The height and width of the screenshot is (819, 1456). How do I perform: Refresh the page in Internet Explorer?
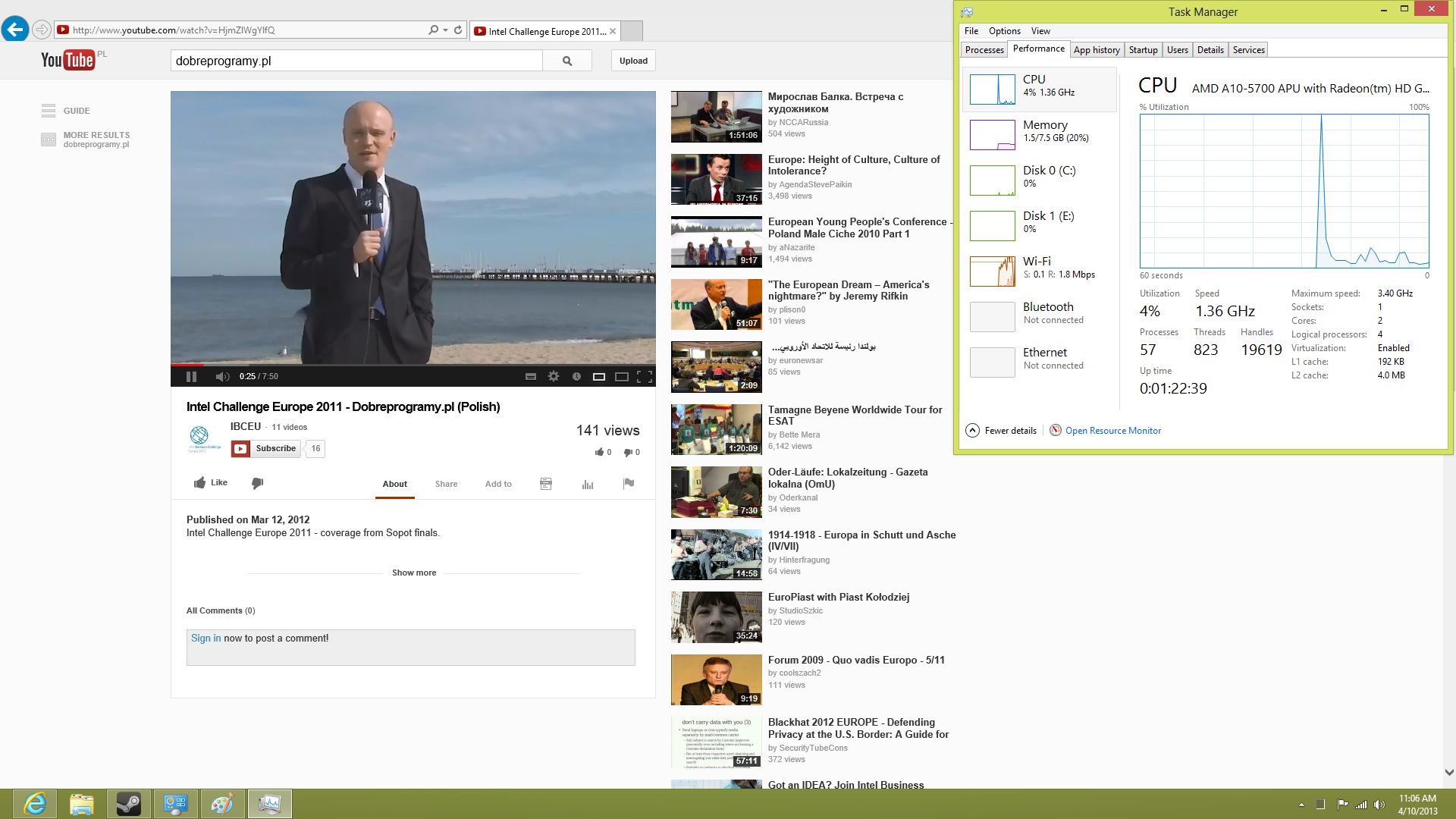(458, 30)
